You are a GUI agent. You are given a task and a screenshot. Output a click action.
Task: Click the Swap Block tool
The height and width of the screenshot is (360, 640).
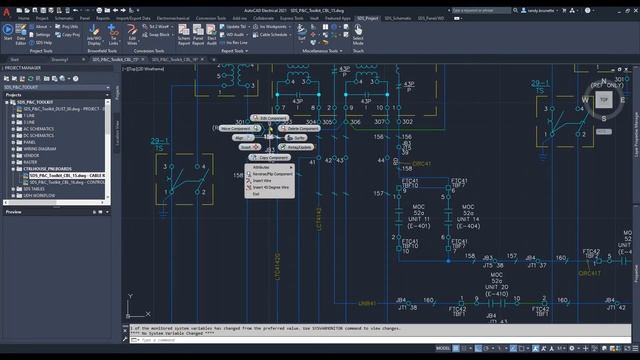[156, 35]
